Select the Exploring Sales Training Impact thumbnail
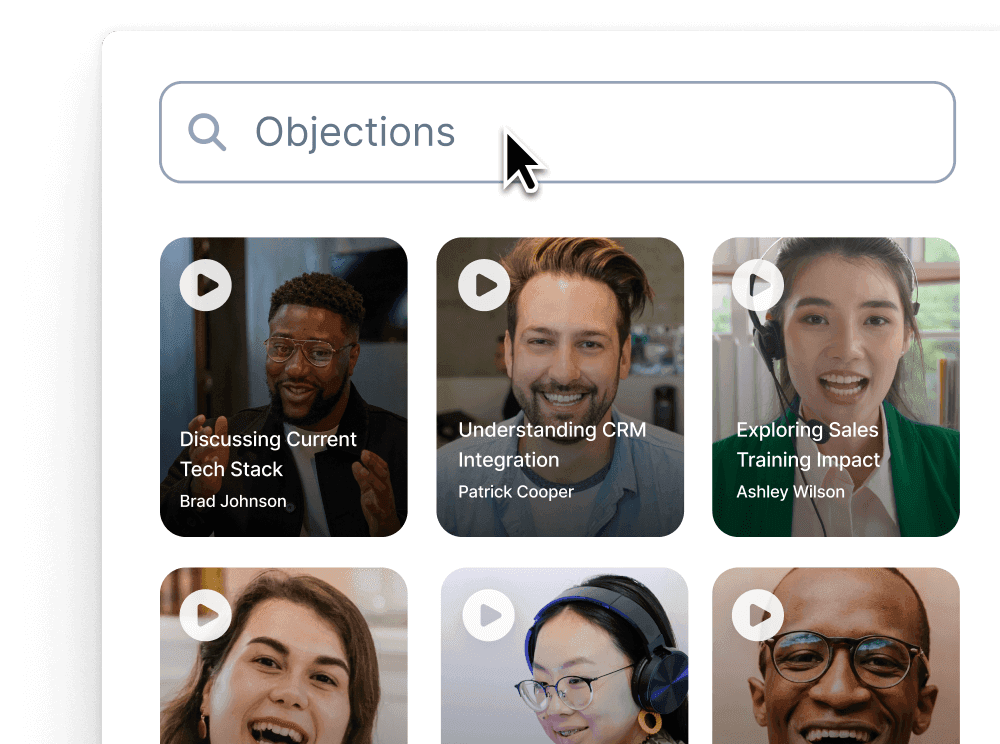Viewport: 1000px width, 744px height. 836,386
